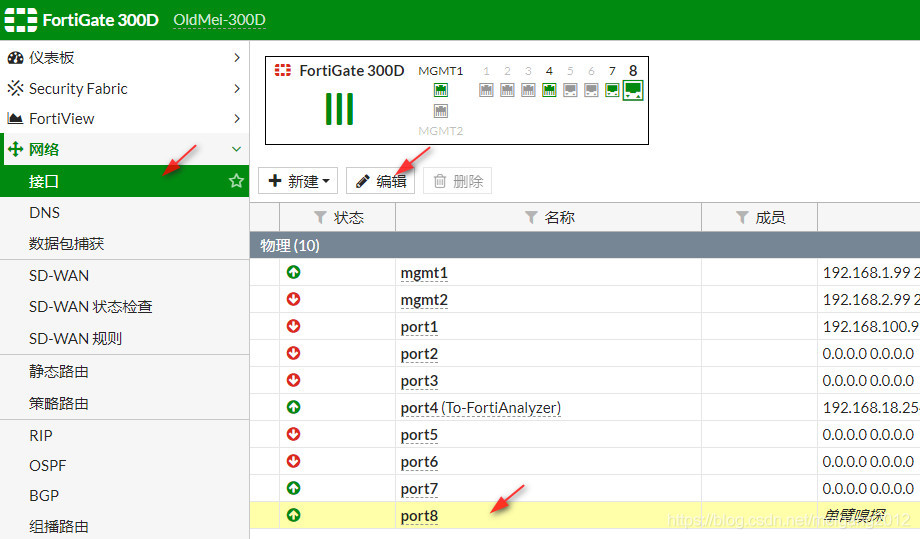Click the dashboard gauge icon beside 仪表板

tap(15, 57)
